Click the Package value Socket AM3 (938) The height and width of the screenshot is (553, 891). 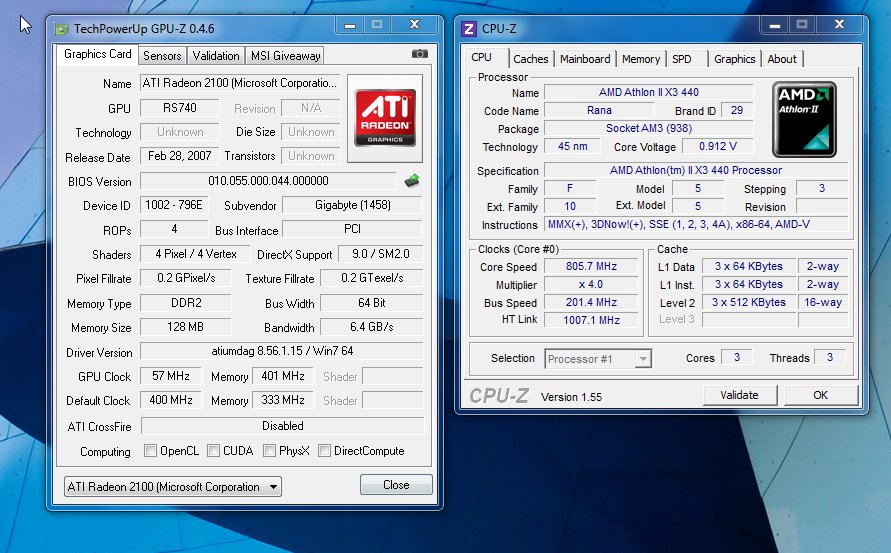[x=648, y=128]
